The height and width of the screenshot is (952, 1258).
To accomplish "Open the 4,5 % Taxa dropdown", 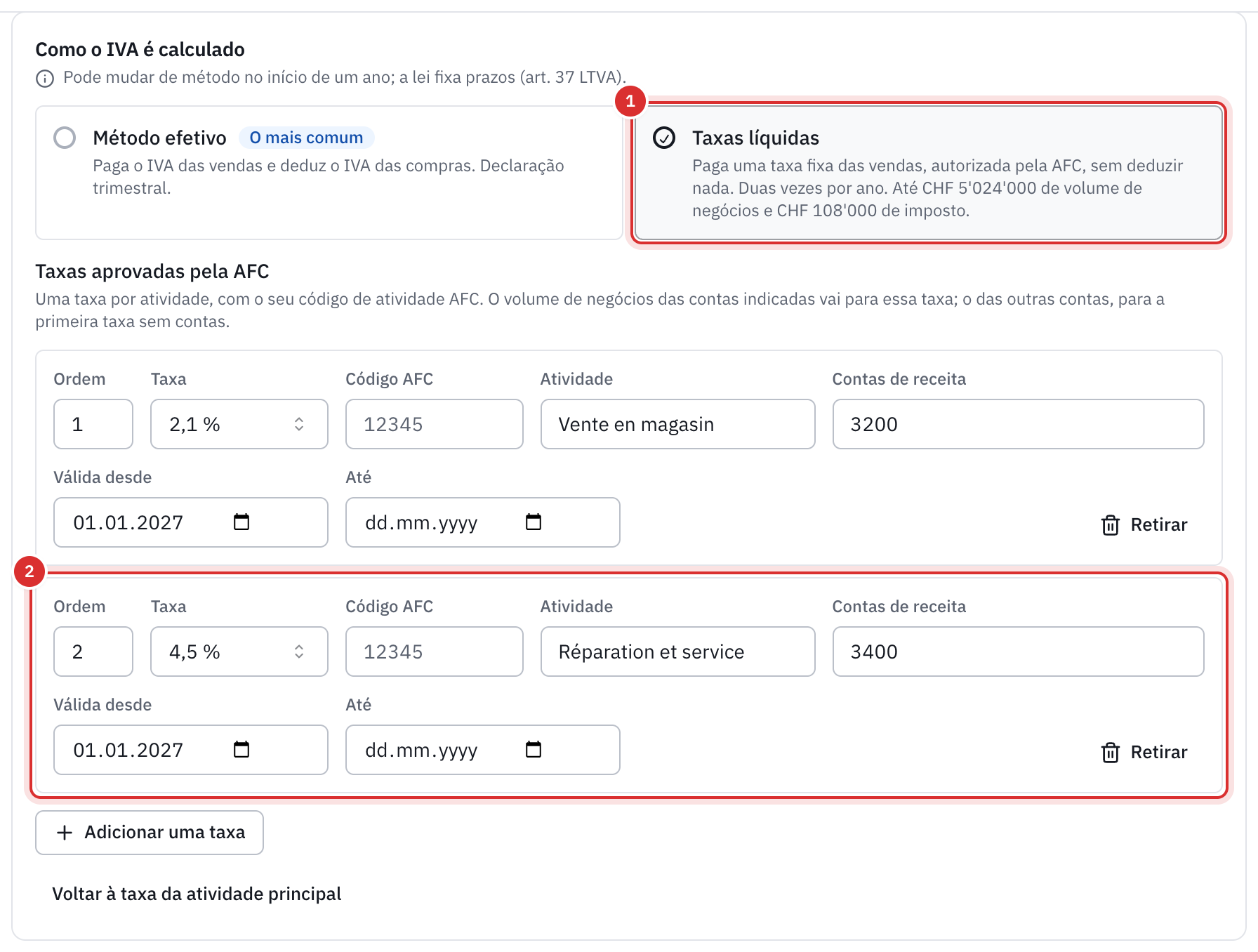I will click(239, 652).
